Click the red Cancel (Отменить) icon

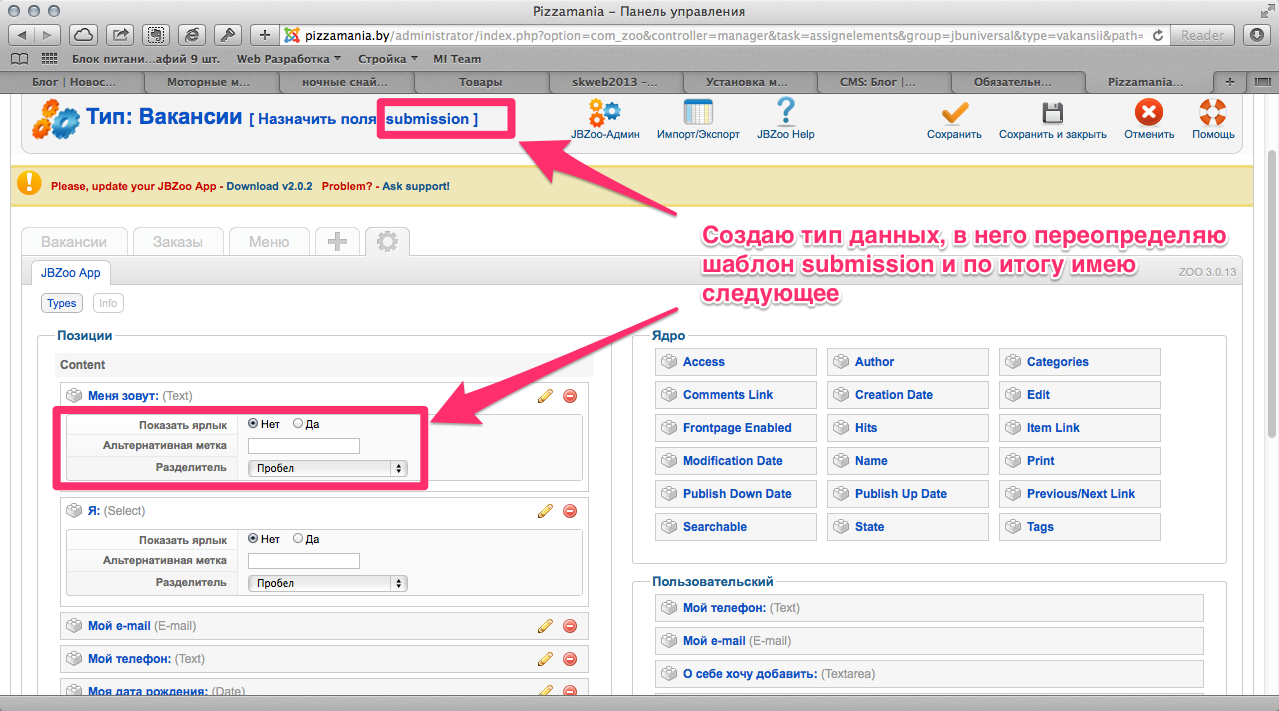1148,112
